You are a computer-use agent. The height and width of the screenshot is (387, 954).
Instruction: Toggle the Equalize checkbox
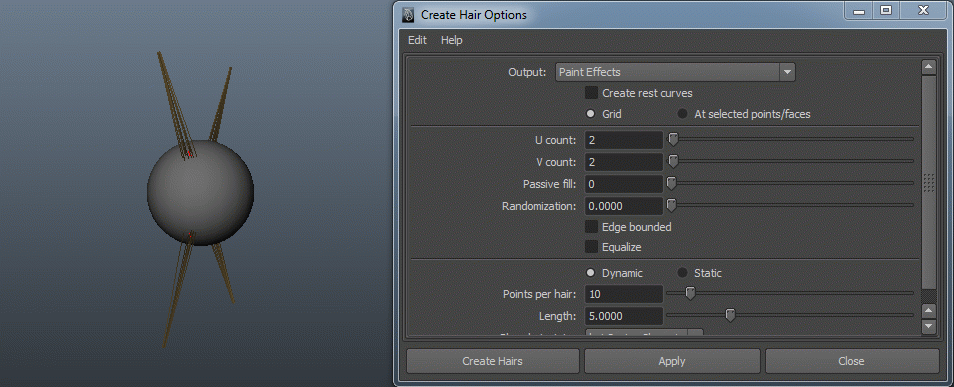[591, 247]
